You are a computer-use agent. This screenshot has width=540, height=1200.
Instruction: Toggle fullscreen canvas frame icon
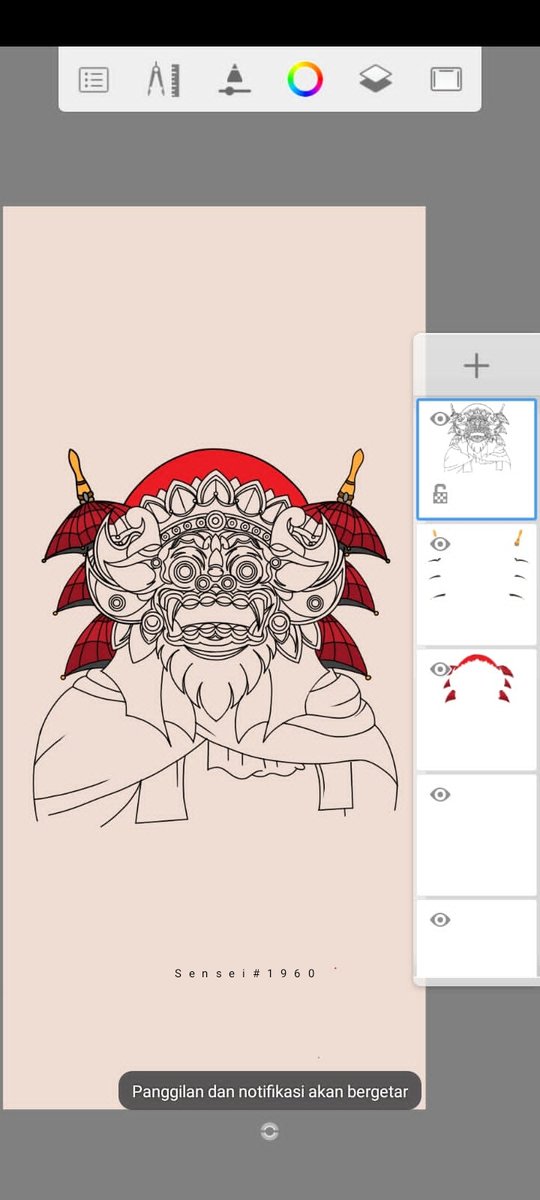coord(446,79)
